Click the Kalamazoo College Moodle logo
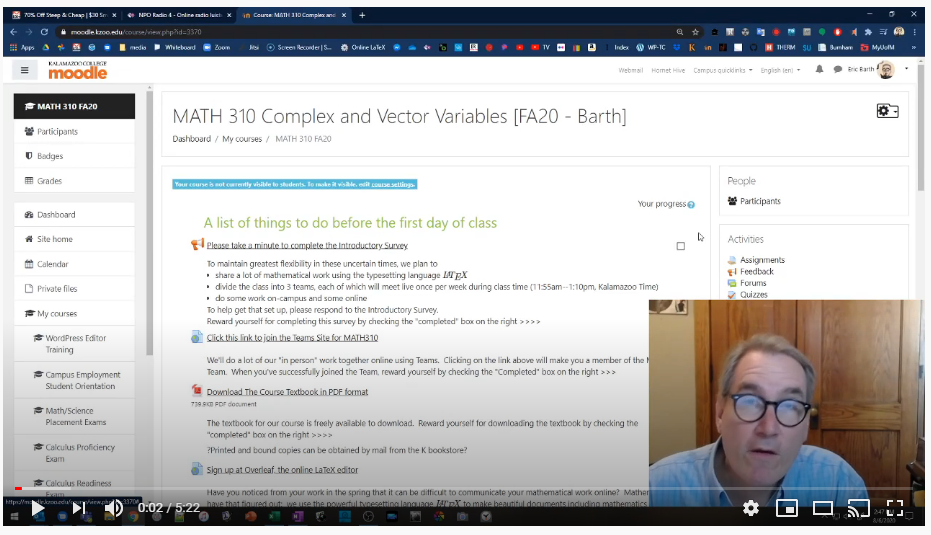The height and width of the screenshot is (535, 931). click(78, 70)
